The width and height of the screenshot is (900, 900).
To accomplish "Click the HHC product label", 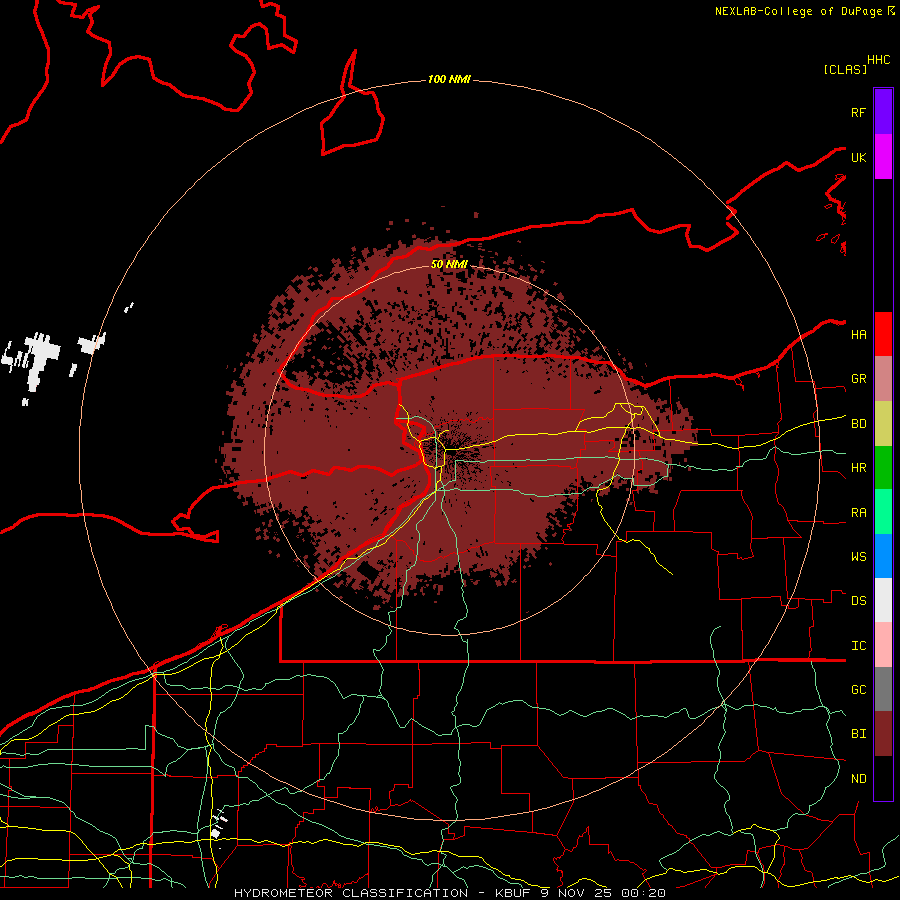I will pyautogui.click(x=878, y=60).
